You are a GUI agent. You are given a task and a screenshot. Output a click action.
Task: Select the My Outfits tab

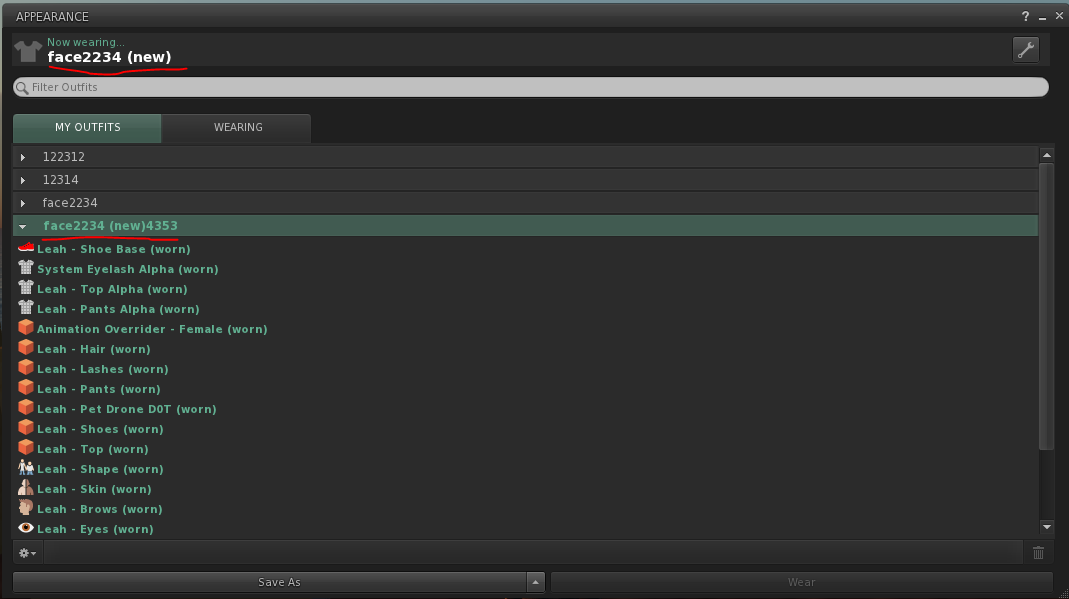[x=86, y=128]
